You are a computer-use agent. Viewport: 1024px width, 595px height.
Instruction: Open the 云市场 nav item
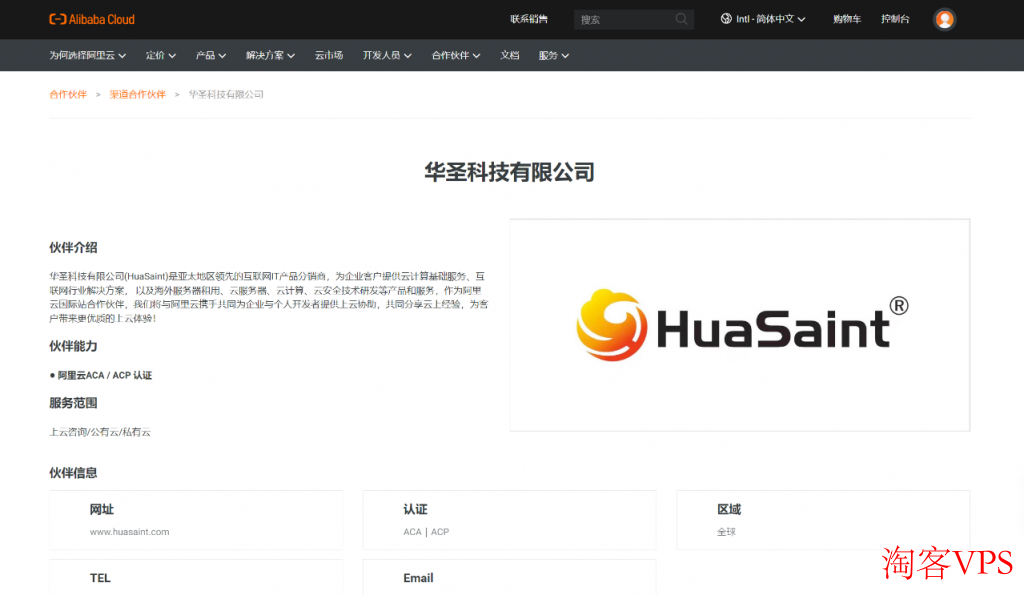(328, 56)
